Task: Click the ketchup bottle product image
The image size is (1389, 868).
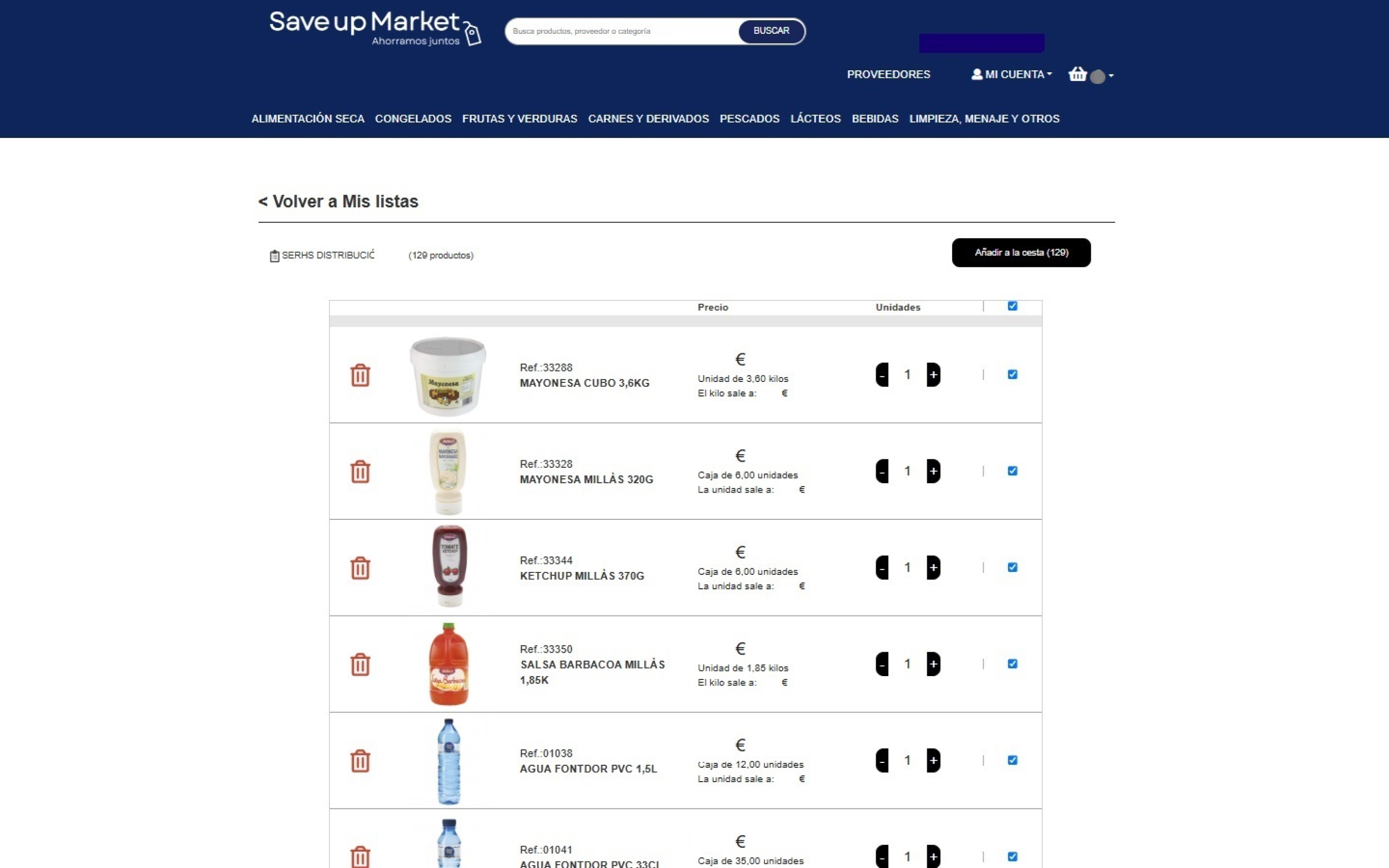Action: [450, 566]
